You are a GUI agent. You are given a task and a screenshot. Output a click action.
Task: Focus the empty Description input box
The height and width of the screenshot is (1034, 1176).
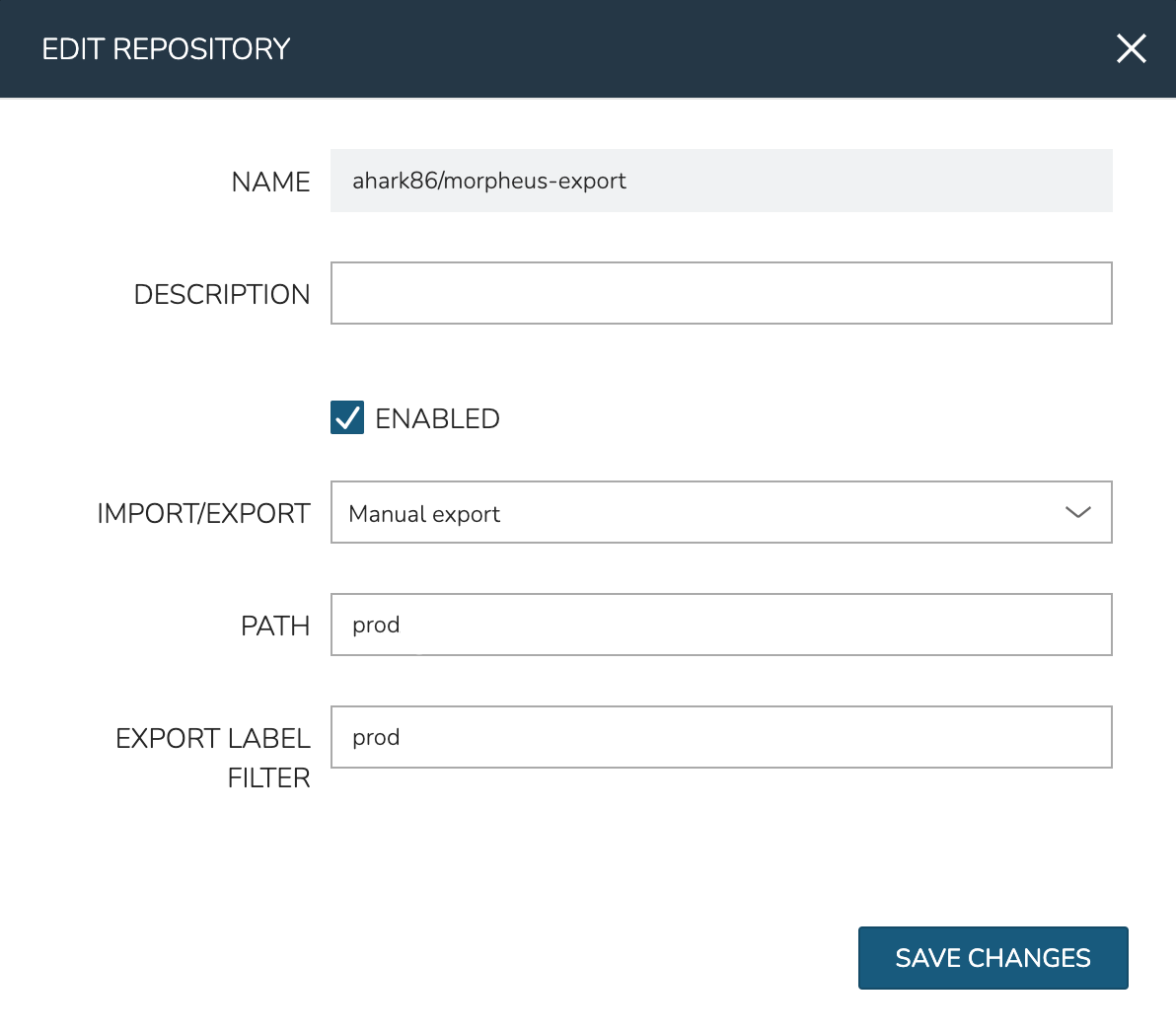(720, 293)
